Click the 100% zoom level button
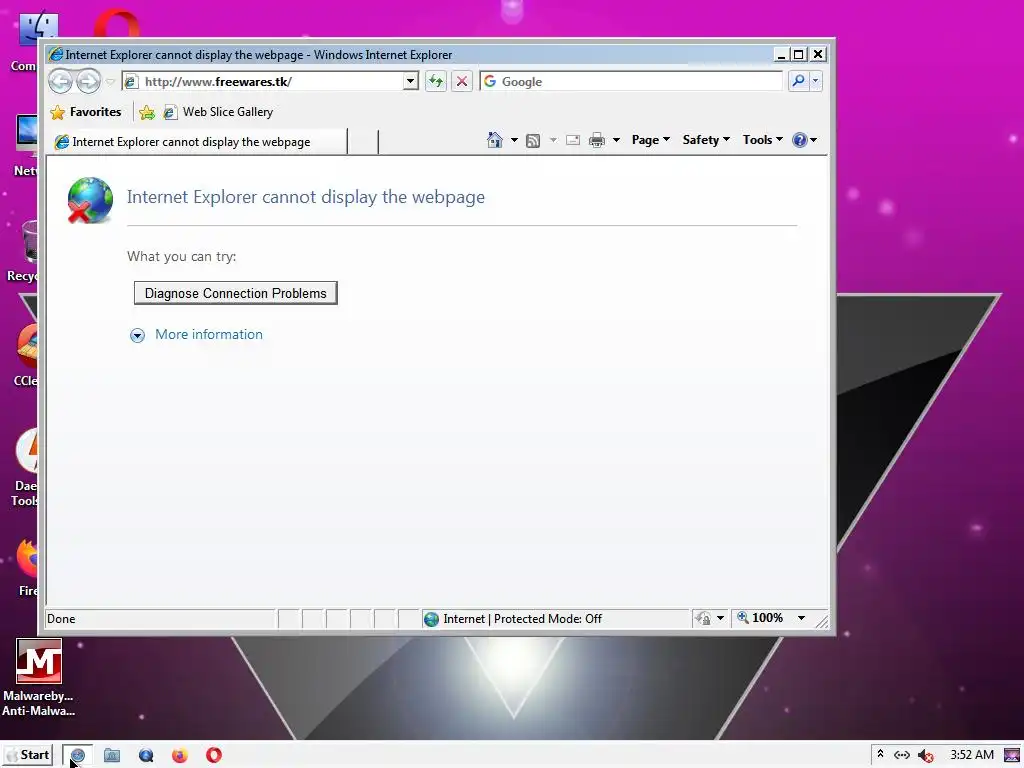 click(x=767, y=618)
